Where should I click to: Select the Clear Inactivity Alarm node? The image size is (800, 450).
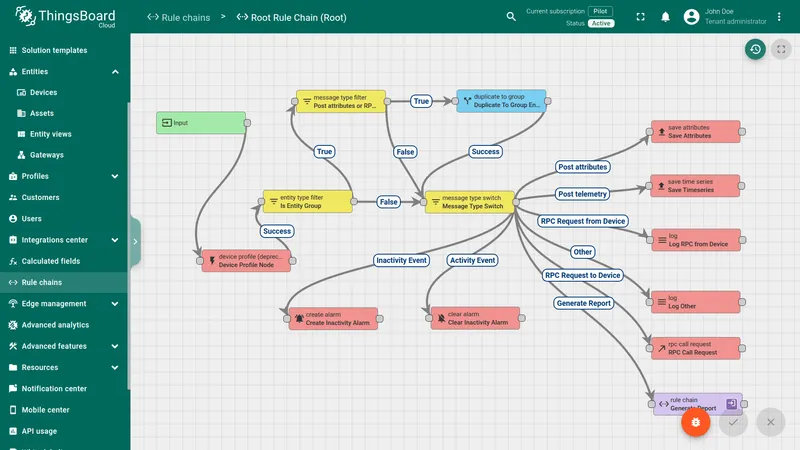[x=475, y=318]
